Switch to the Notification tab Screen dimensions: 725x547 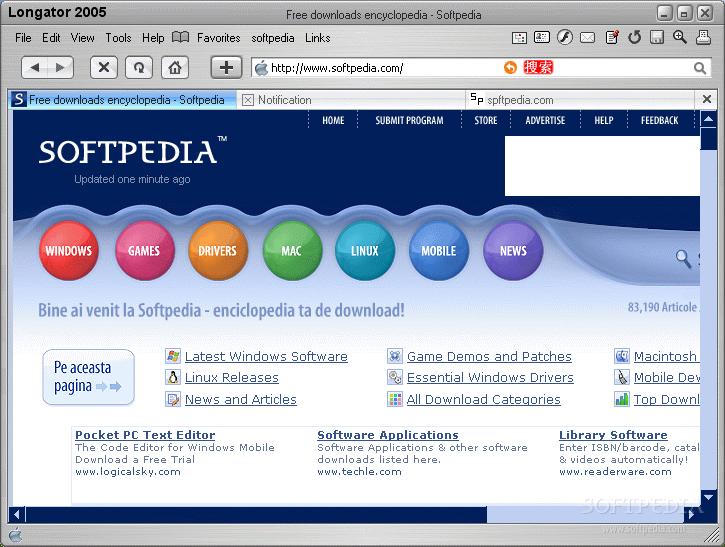pos(350,99)
